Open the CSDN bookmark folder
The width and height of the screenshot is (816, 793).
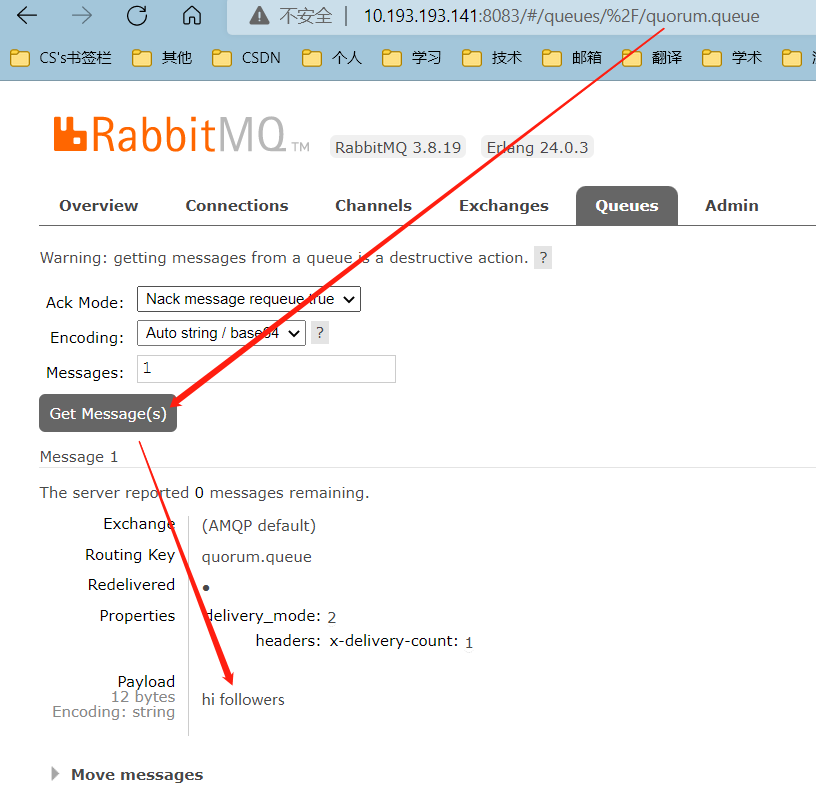[246, 57]
